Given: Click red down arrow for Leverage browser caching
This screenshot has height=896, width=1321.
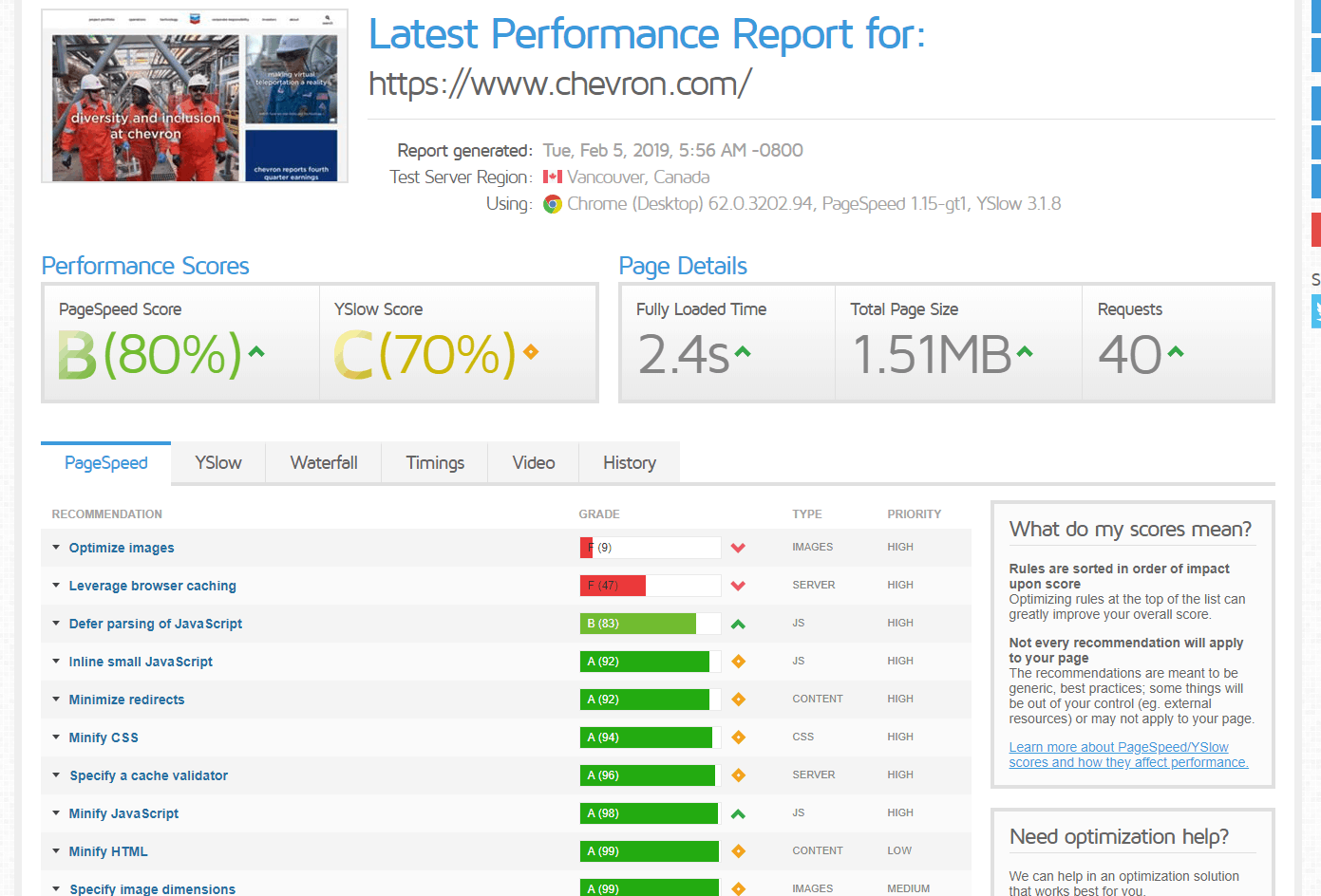Looking at the screenshot, I should tap(738, 586).
